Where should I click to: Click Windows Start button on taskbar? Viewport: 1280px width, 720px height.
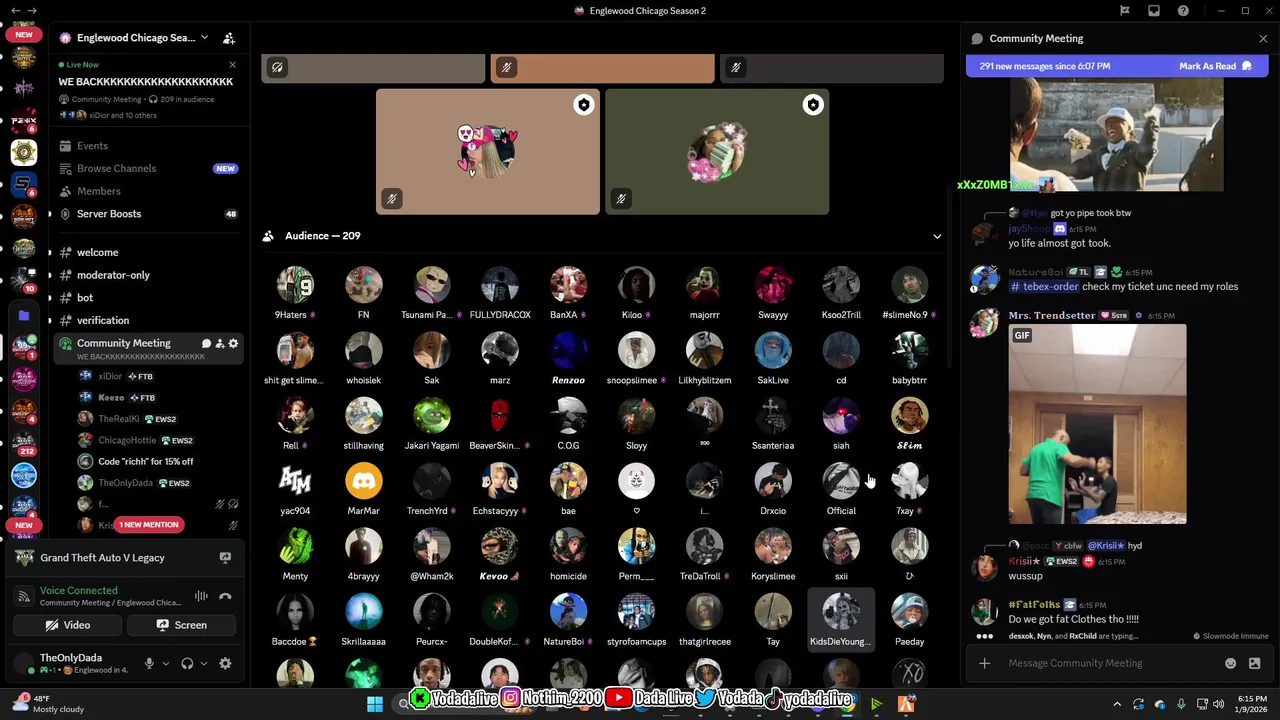pyautogui.click(x=375, y=704)
